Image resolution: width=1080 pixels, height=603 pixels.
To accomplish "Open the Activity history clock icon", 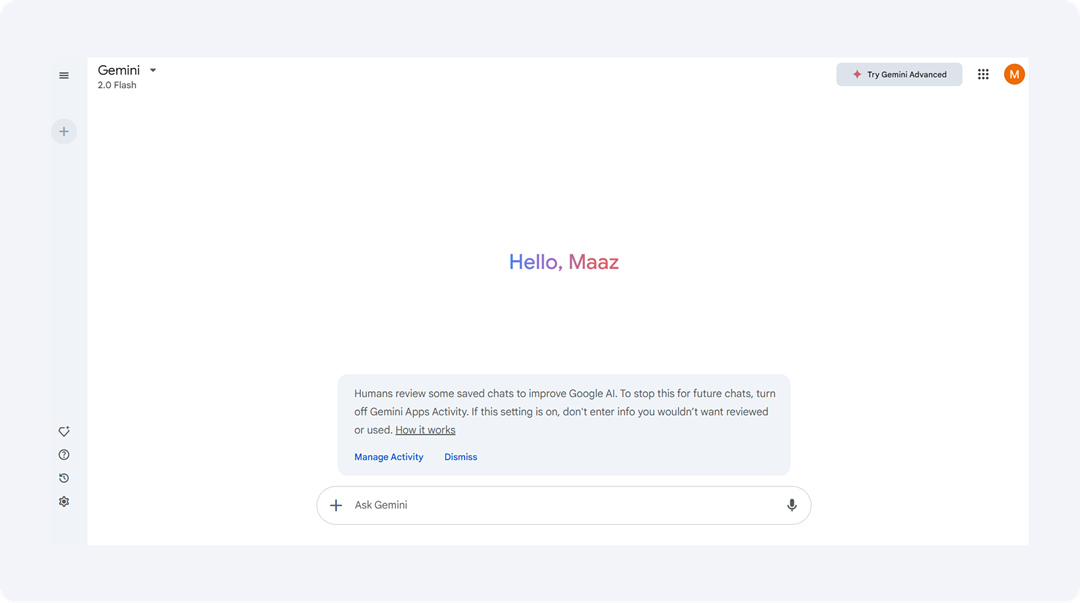I will (64, 478).
